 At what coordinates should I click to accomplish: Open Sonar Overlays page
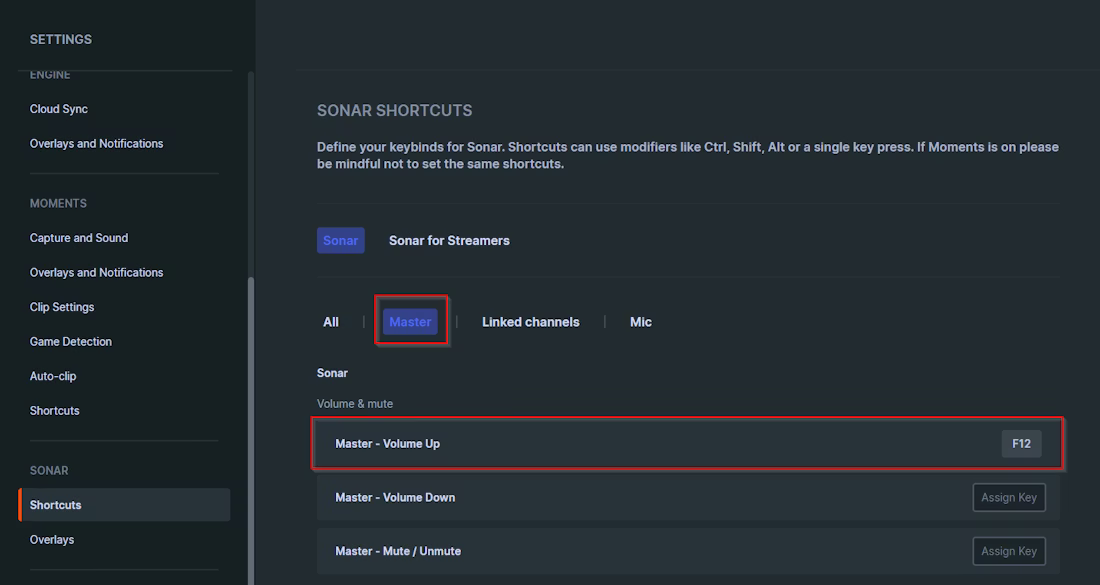(x=52, y=539)
